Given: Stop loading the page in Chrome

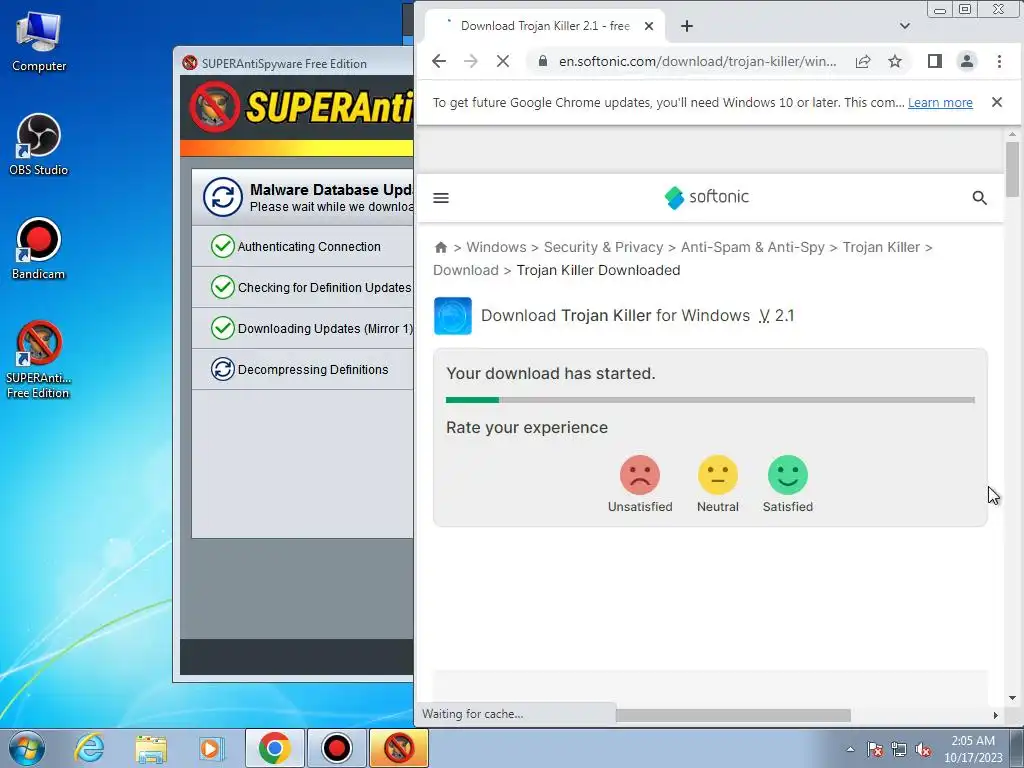Looking at the screenshot, I should [503, 61].
